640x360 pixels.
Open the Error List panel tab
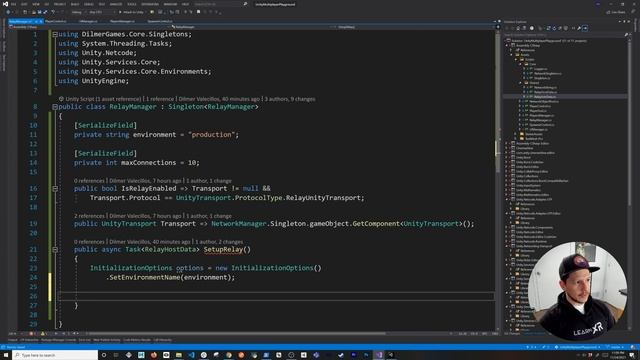pos(84,340)
